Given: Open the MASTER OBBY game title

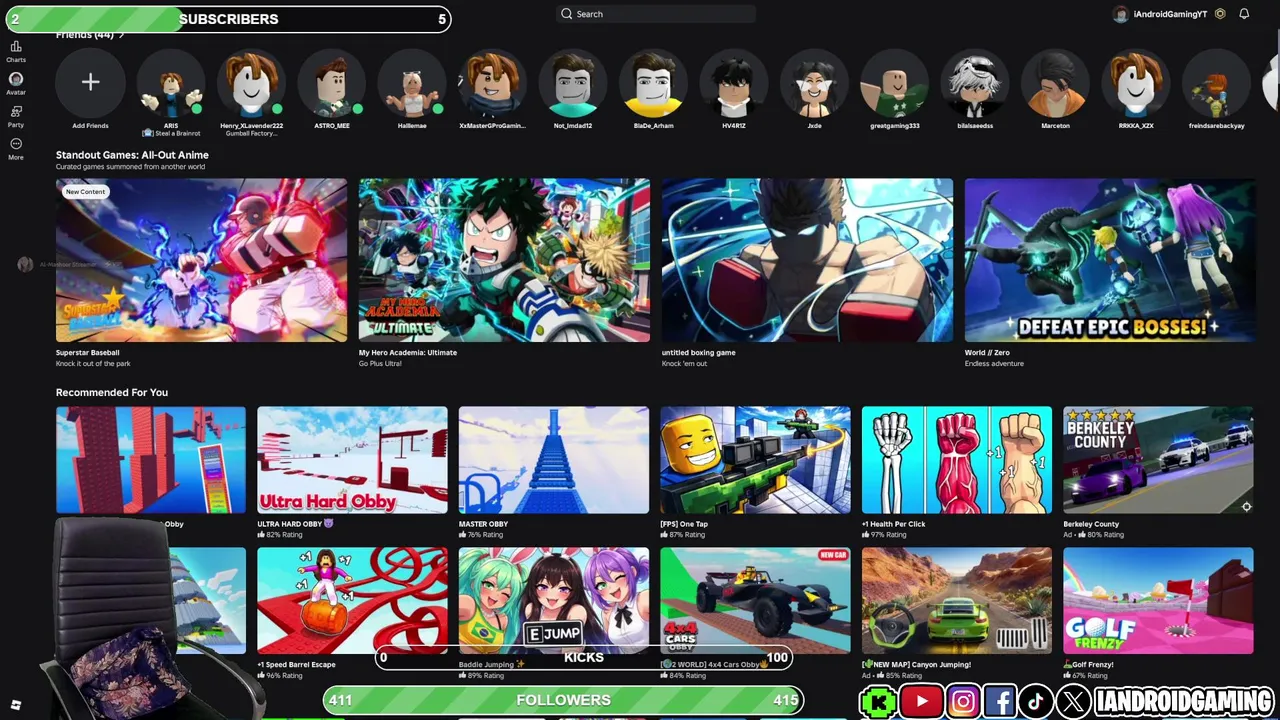Looking at the screenshot, I should (483, 524).
